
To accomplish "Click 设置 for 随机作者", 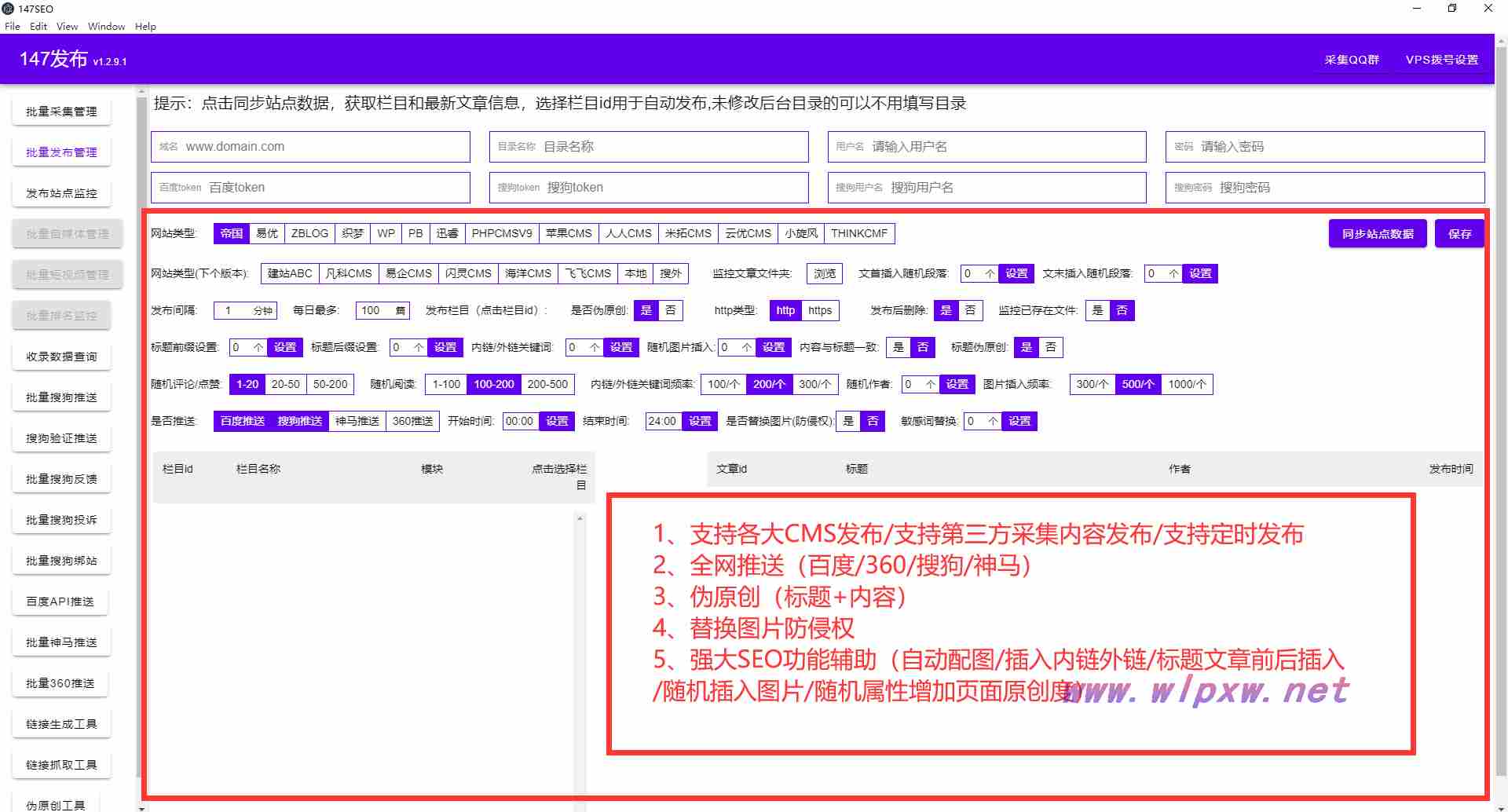I will [x=957, y=384].
